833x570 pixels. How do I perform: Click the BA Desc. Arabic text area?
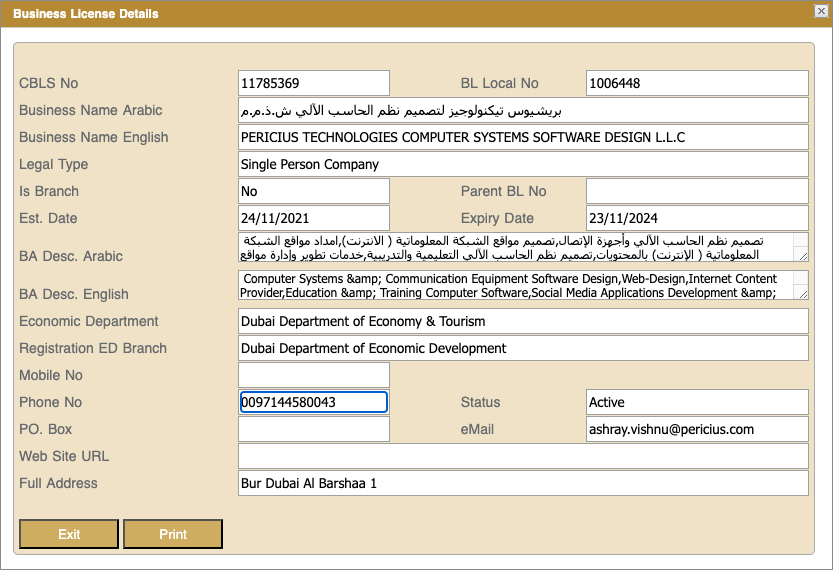coord(515,247)
